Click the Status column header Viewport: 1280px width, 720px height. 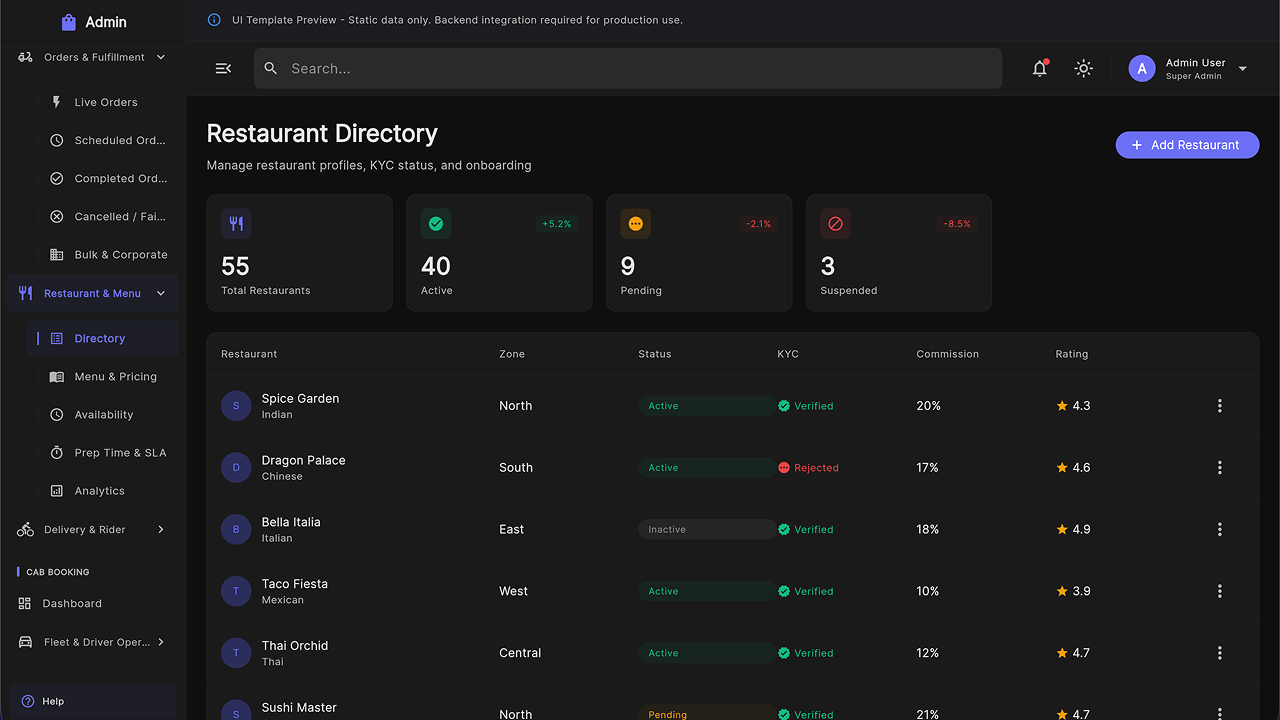click(655, 354)
